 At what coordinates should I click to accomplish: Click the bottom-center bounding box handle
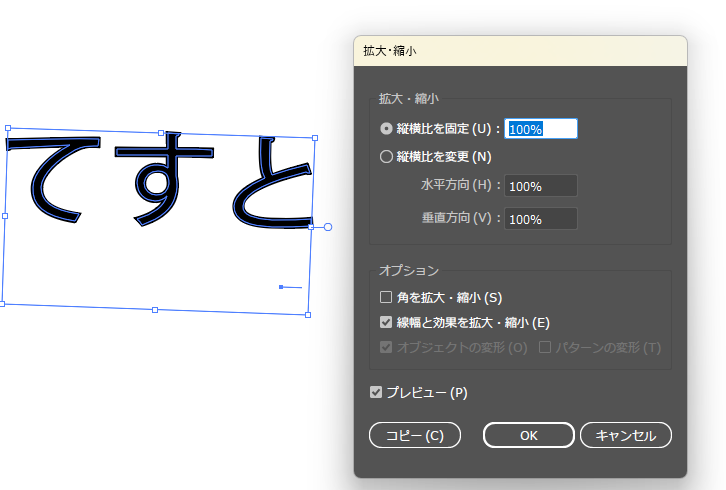click(x=155, y=310)
